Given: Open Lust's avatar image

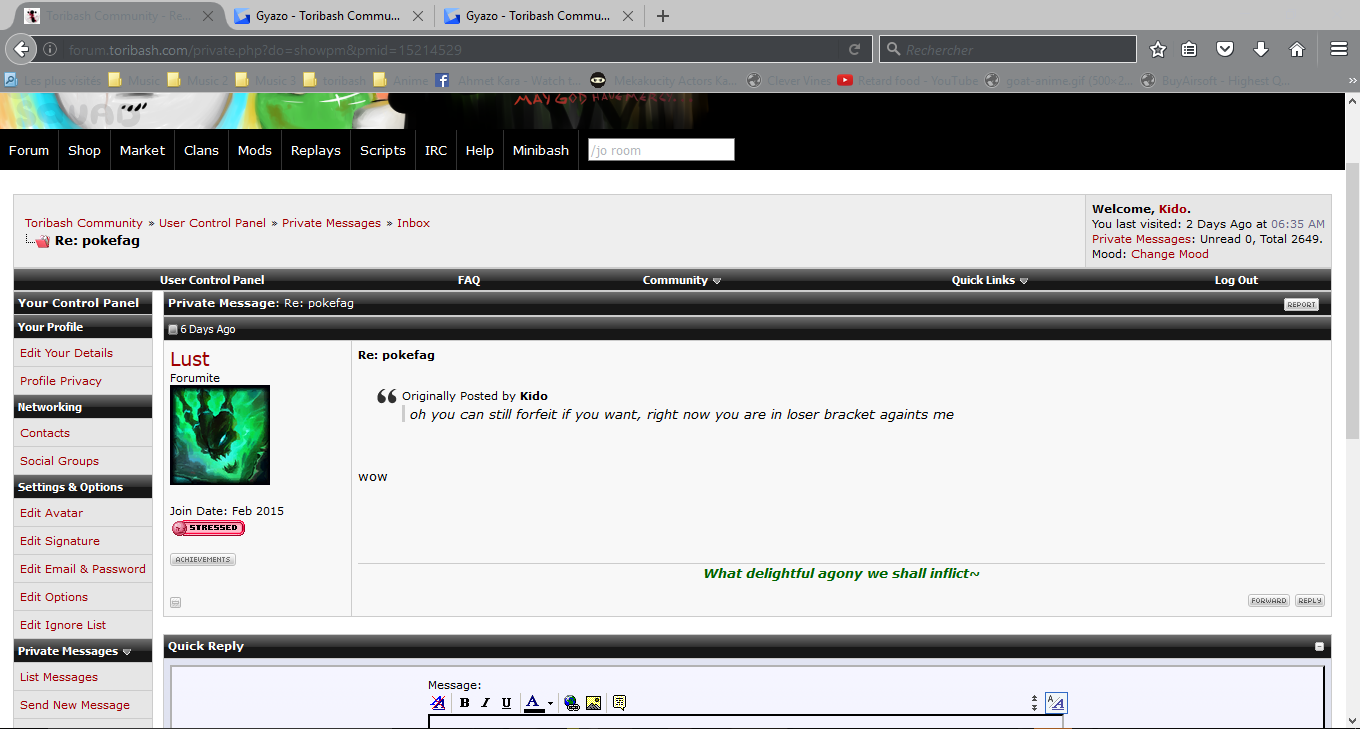Looking at the screenshot, I should pyautogui.click(x=220, y=435).
